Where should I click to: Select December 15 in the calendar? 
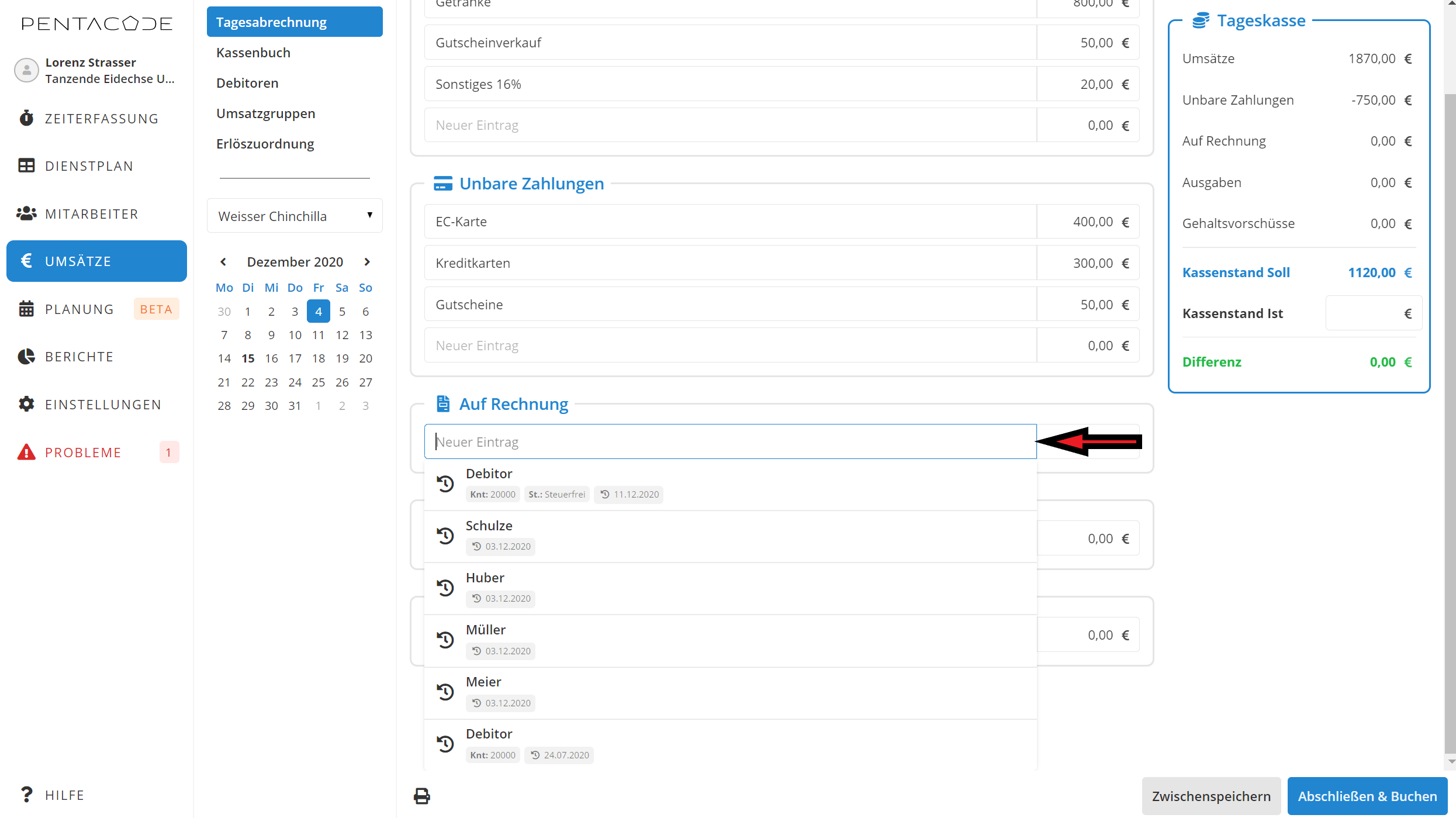[248, 358]
